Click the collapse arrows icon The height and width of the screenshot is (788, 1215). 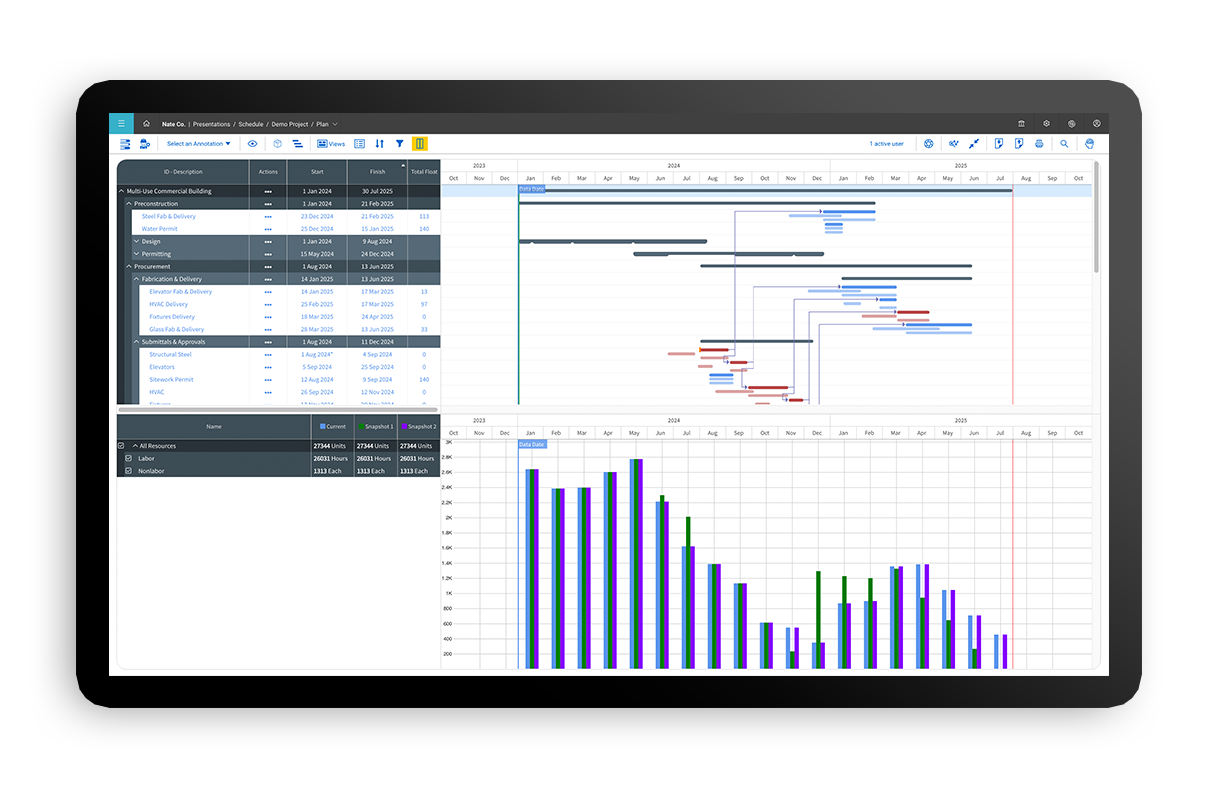pos(974,144)
